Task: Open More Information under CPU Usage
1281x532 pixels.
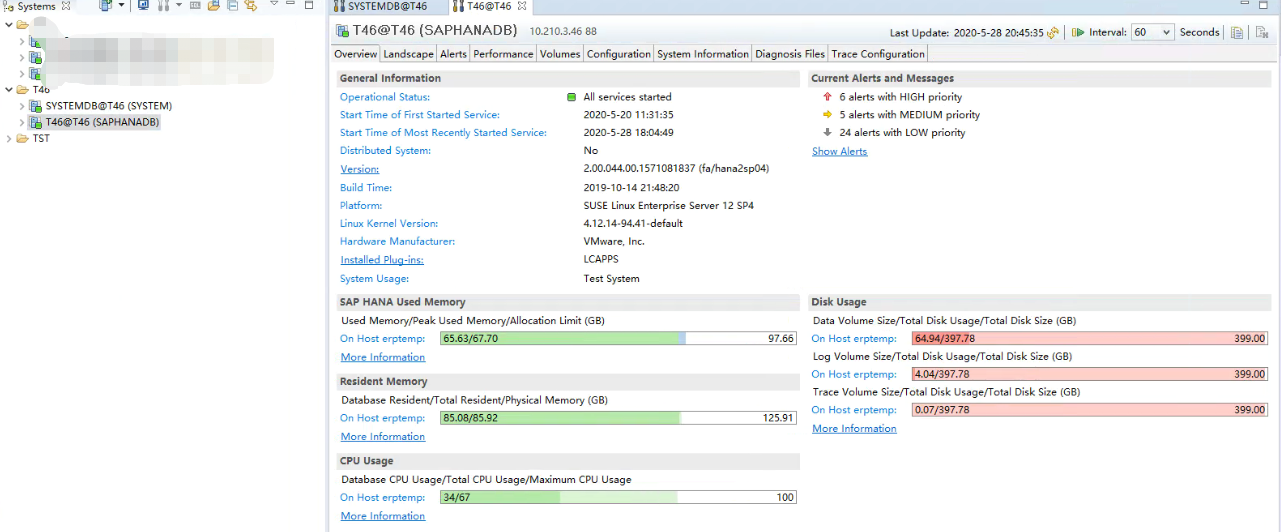Action: 383,516
